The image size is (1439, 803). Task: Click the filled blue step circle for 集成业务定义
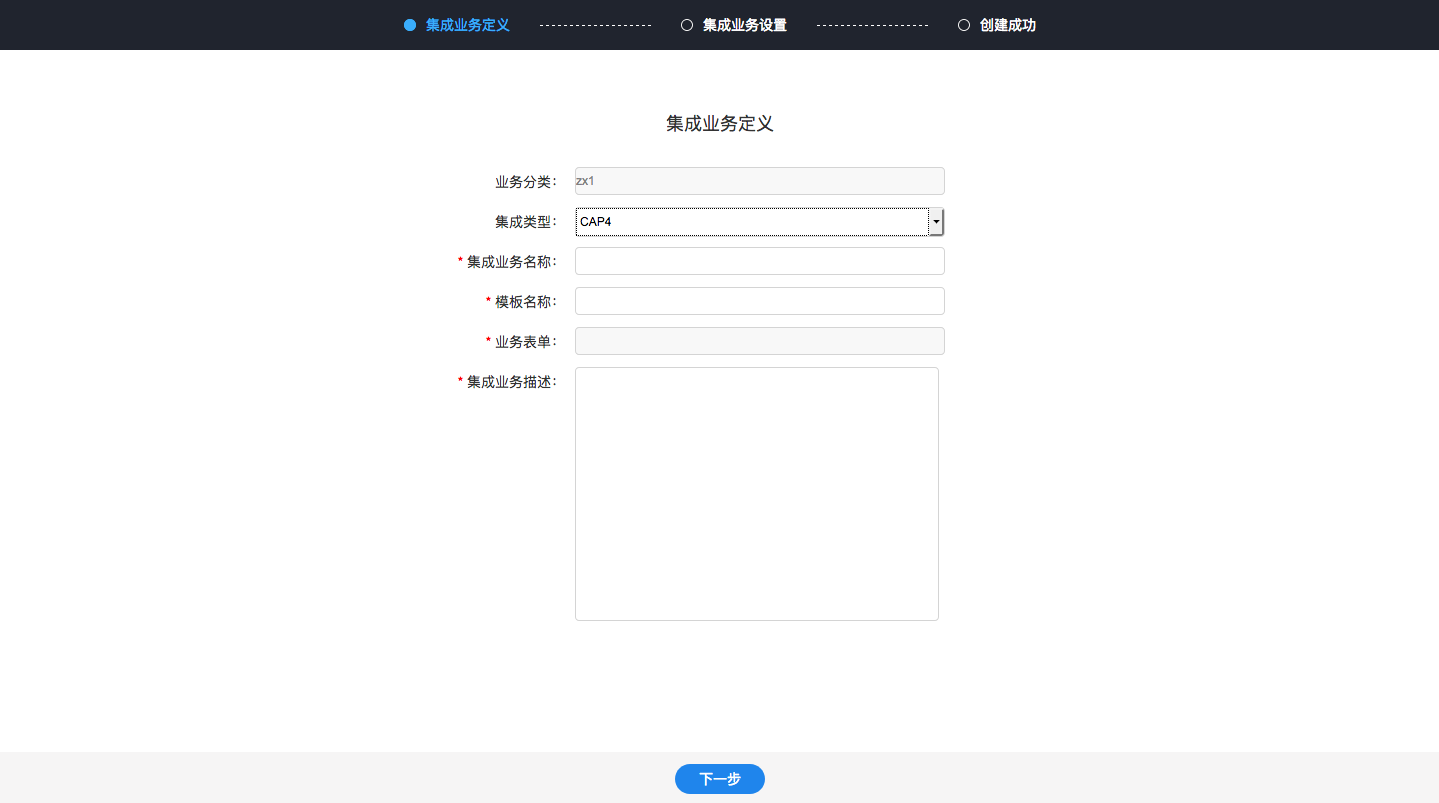click(410, 25)
